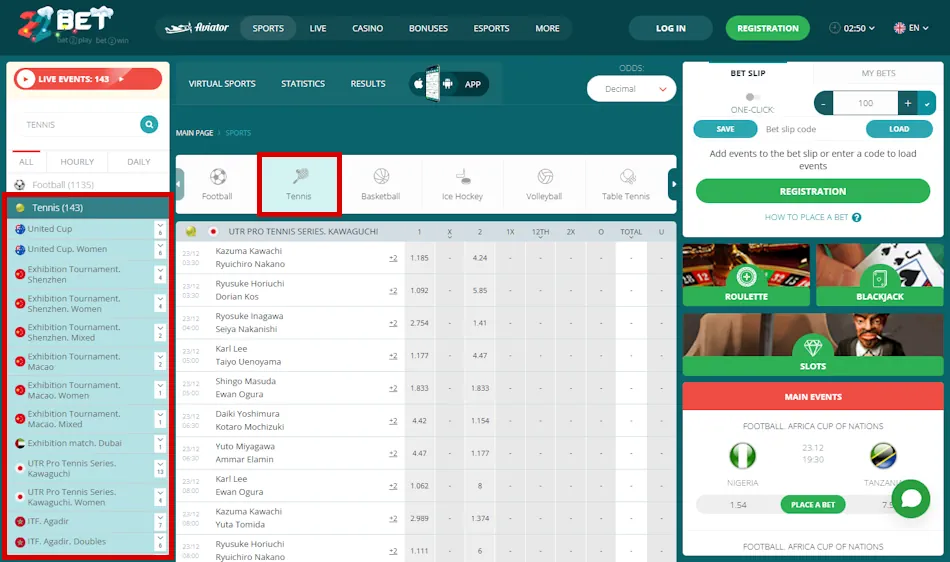Screen dimensions: 950x562
Task: Click the Tennis search input field
Action: [x=79, y=124]
